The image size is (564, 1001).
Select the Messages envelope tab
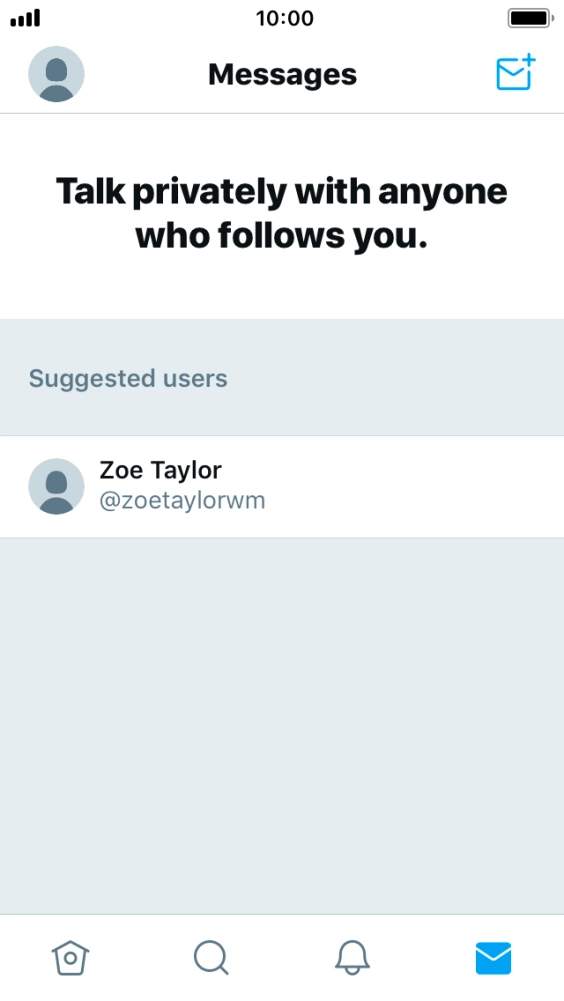coord(494,958)
